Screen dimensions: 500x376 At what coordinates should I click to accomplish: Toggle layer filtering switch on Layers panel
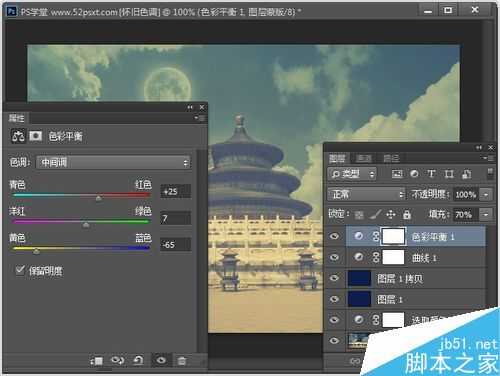pyautogui.click(x=490, y=173)
